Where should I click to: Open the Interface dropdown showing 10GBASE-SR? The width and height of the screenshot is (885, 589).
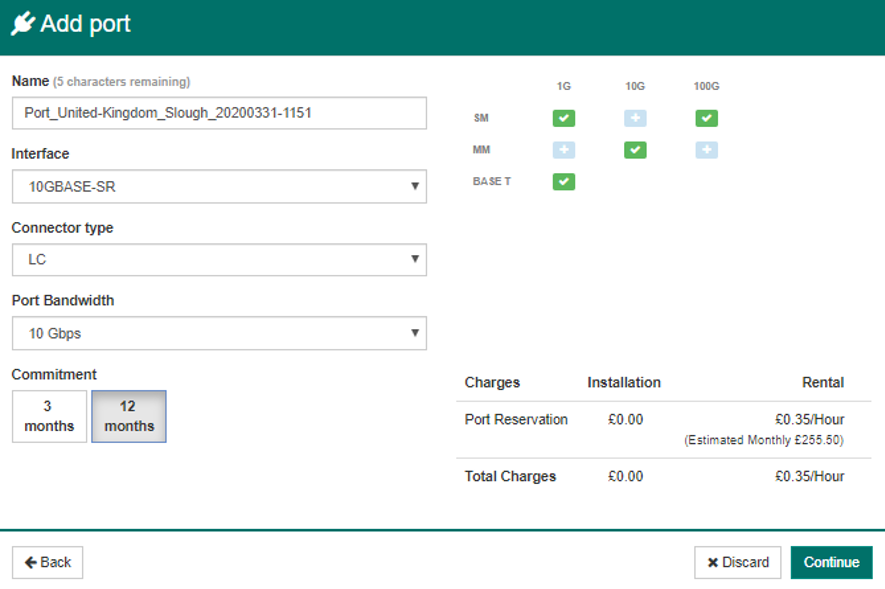coord(219,186)
